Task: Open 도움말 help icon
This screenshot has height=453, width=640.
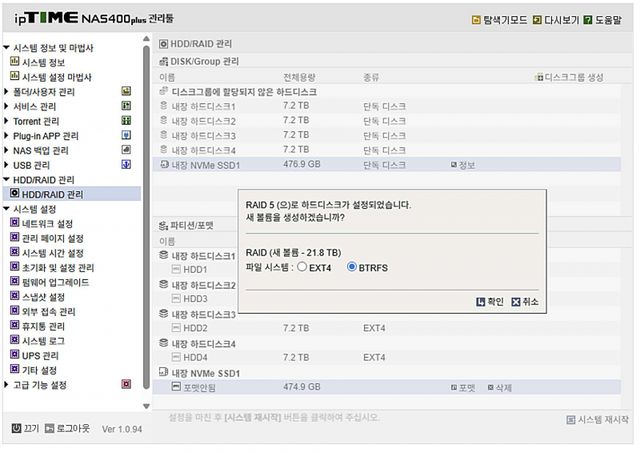Action: click(588, 20)
